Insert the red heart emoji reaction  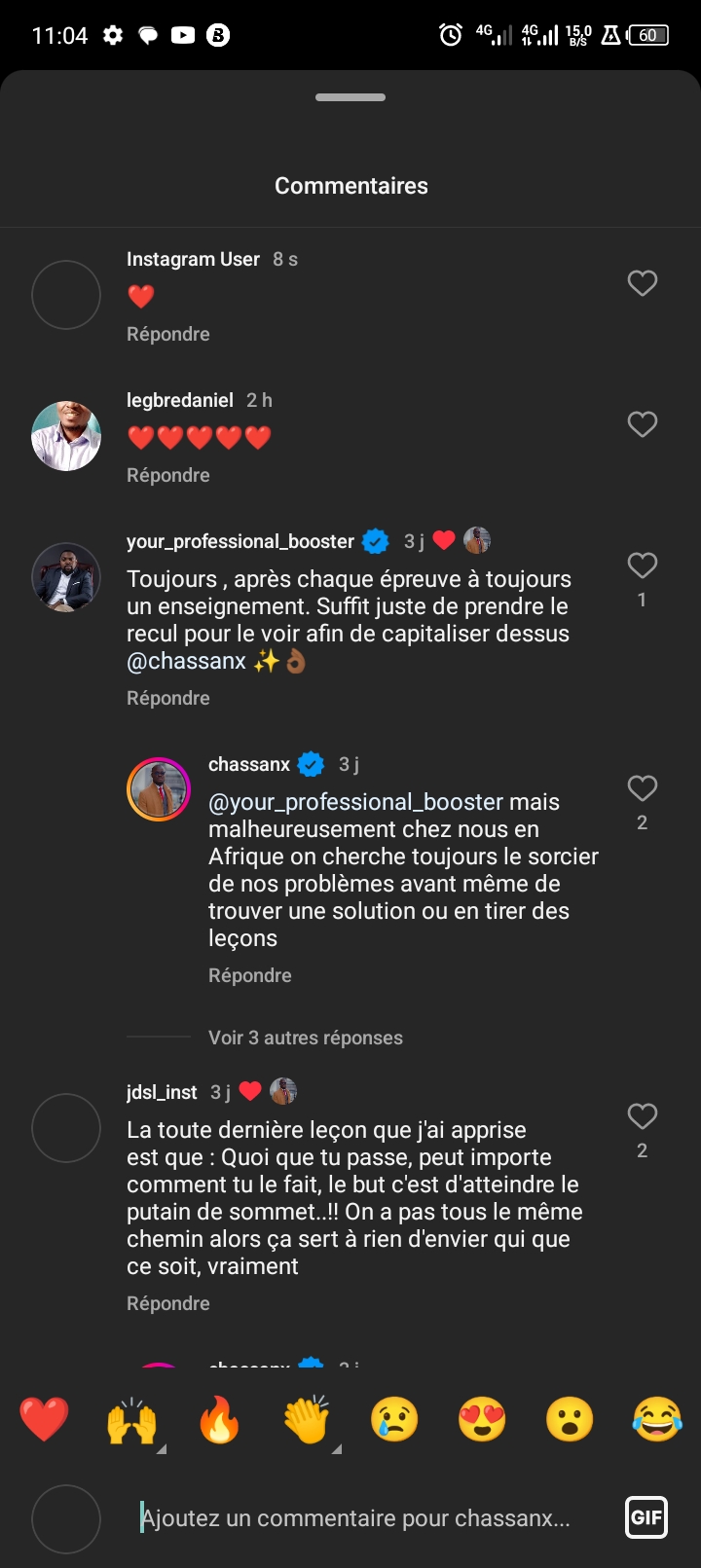44,1420
